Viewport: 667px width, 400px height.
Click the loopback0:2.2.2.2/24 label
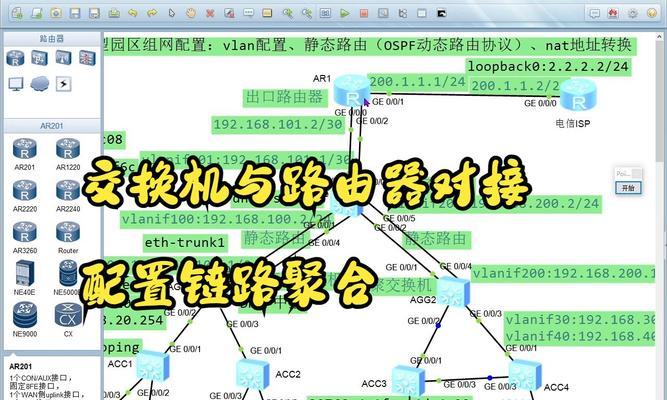click(548, 67)
